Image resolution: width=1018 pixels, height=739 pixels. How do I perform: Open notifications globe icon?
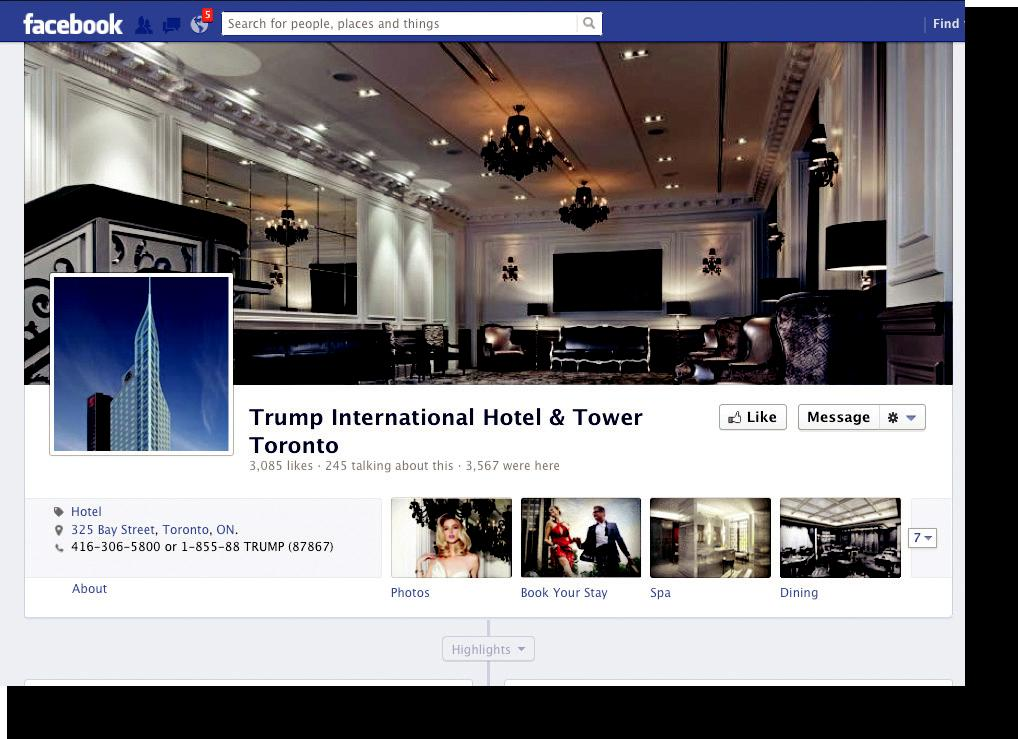[x=200, y=25]
